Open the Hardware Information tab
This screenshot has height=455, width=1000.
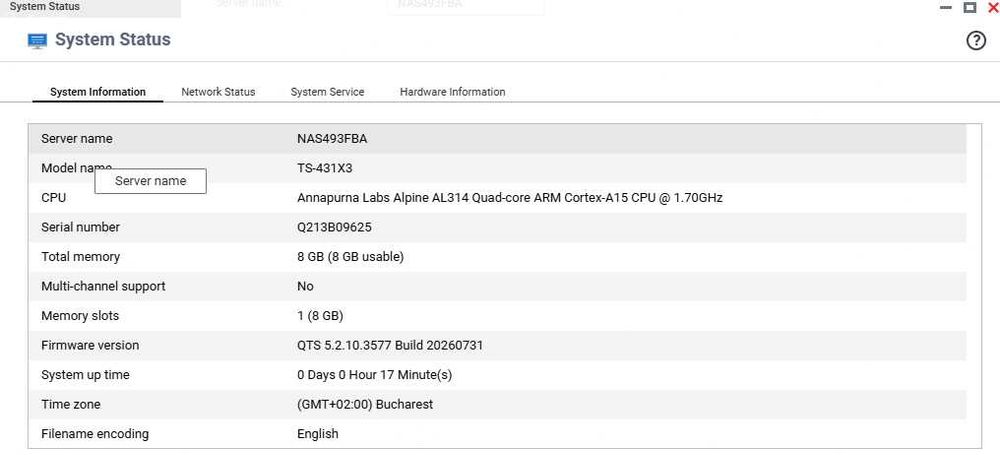pos(452,92)
